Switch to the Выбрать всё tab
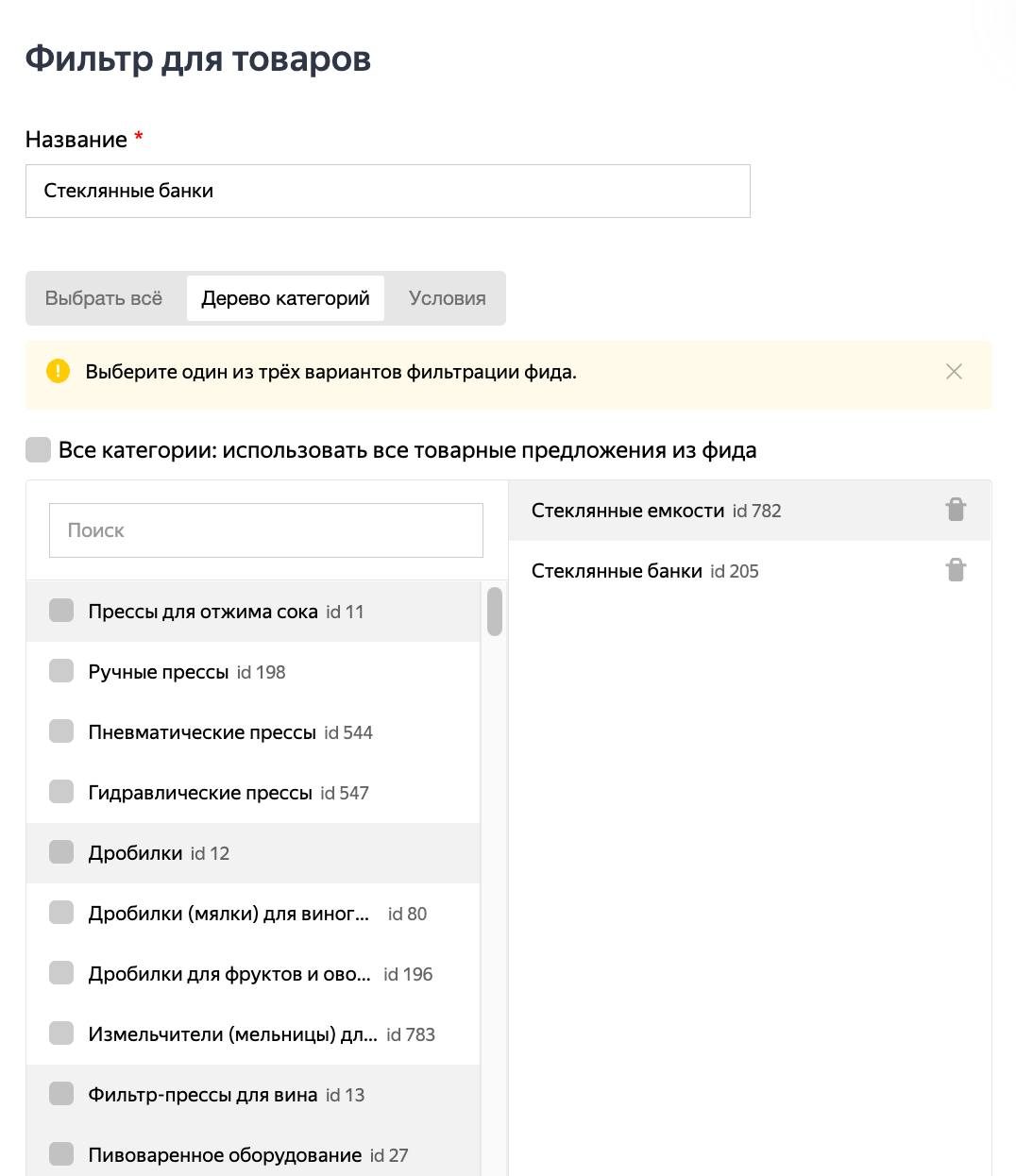The image size is (1016, 1176). (x=104, y=298)
